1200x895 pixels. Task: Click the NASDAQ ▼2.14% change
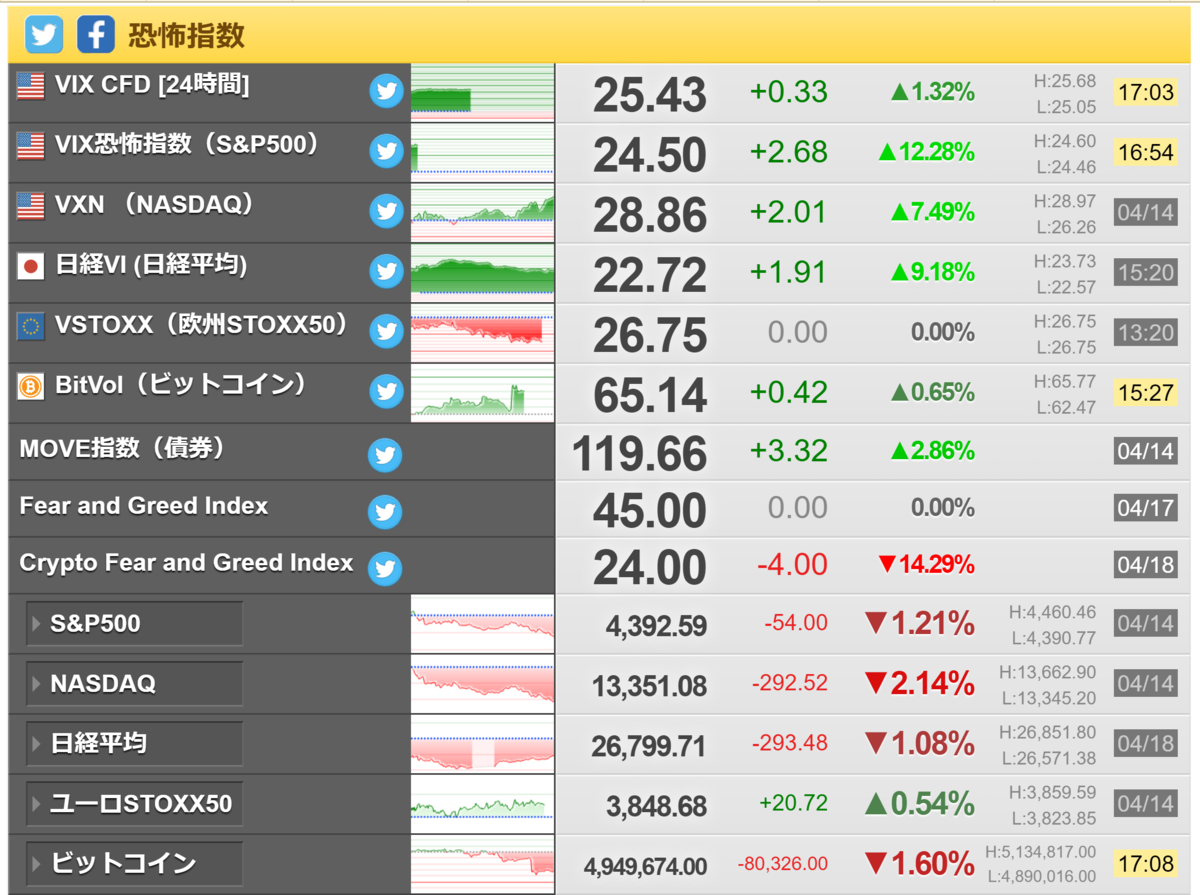pos(919,684)
